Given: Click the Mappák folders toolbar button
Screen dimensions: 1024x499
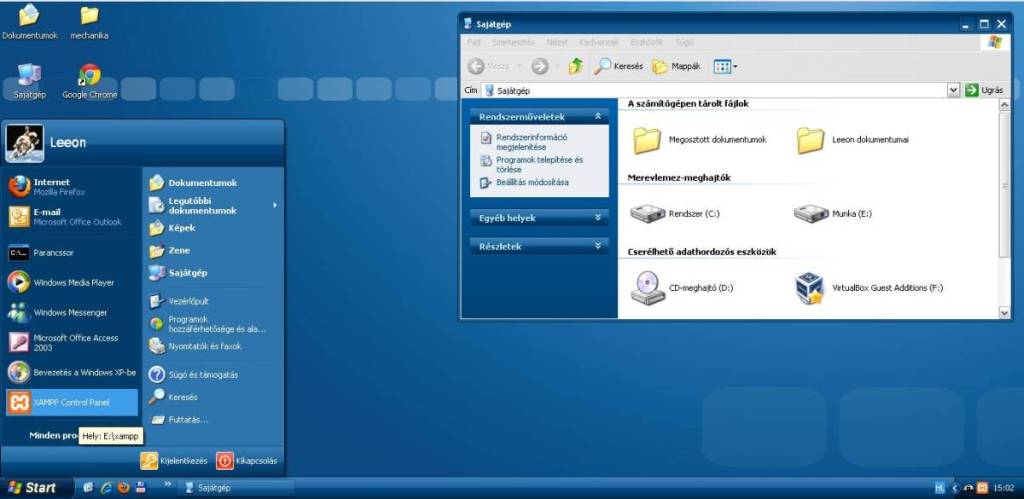Looking at the screenshot, I should click(677, 67).
